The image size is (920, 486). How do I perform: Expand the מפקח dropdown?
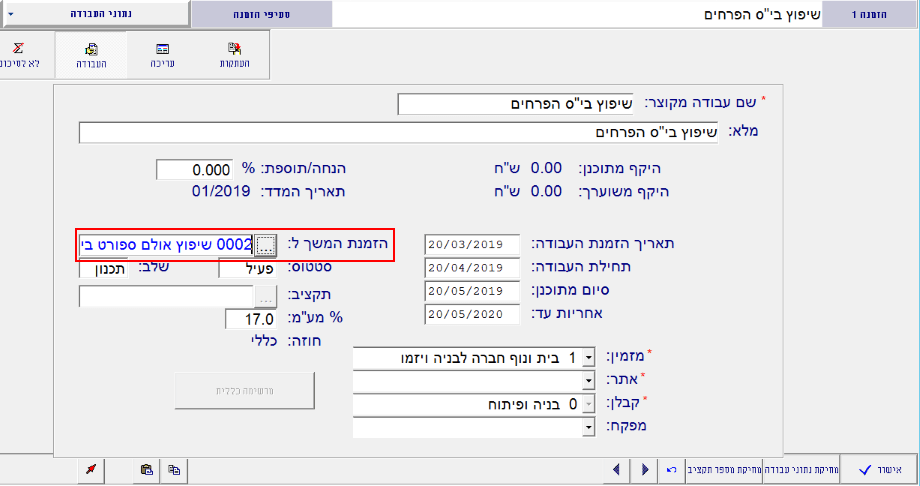(588, 428)
